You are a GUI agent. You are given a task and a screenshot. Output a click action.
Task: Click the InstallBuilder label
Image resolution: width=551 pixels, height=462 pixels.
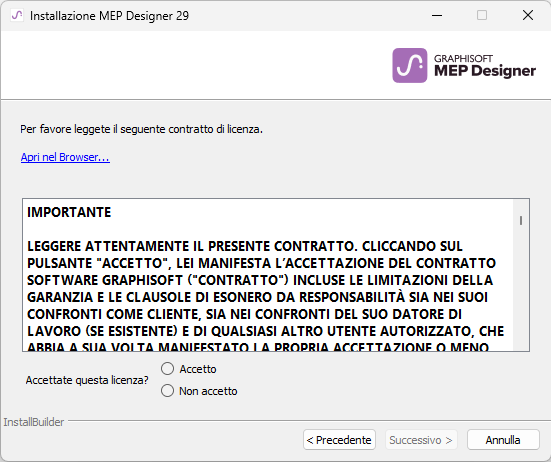34,422
